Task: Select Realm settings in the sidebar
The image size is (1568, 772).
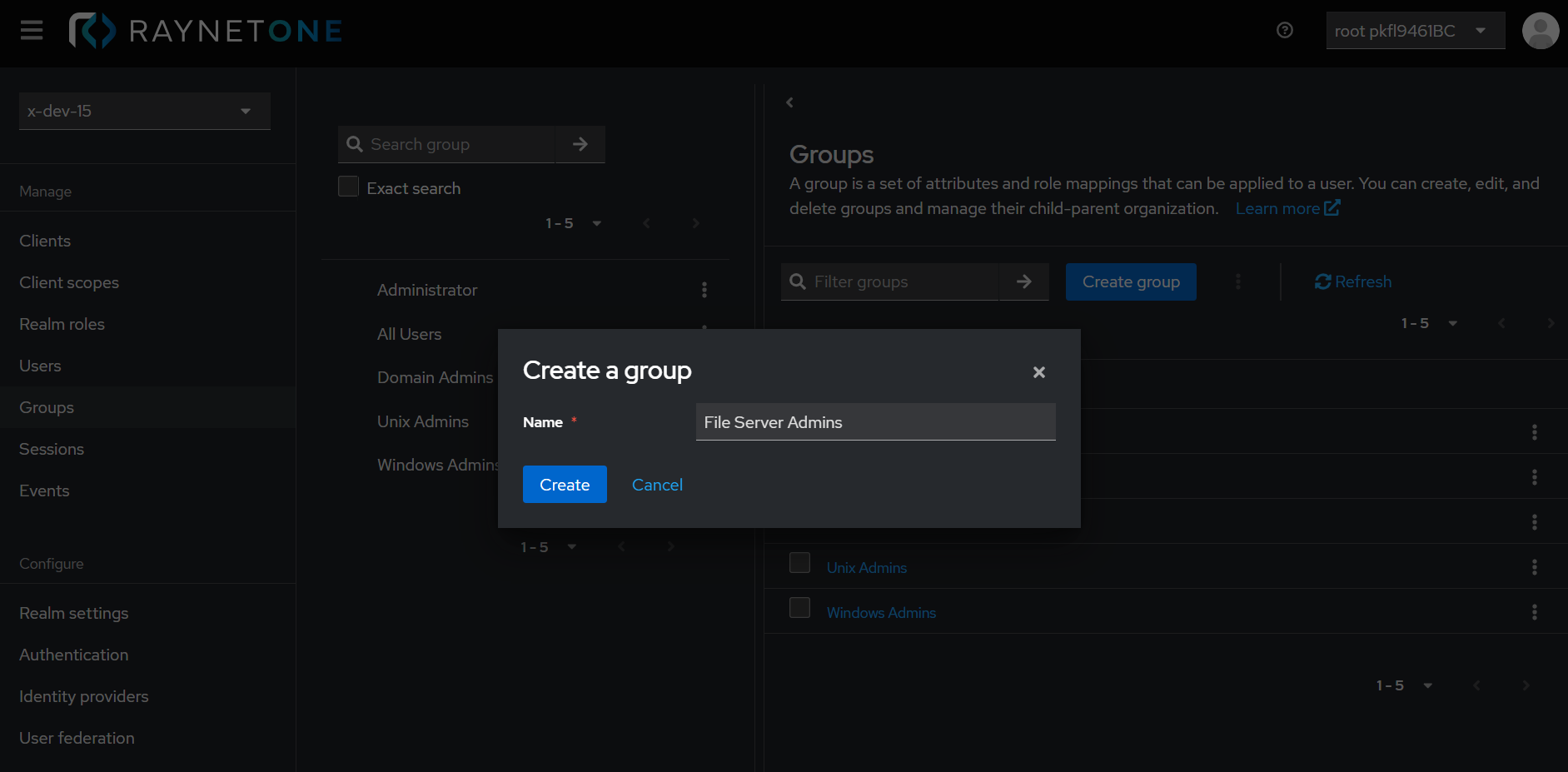Action: [x=73, y=613]
